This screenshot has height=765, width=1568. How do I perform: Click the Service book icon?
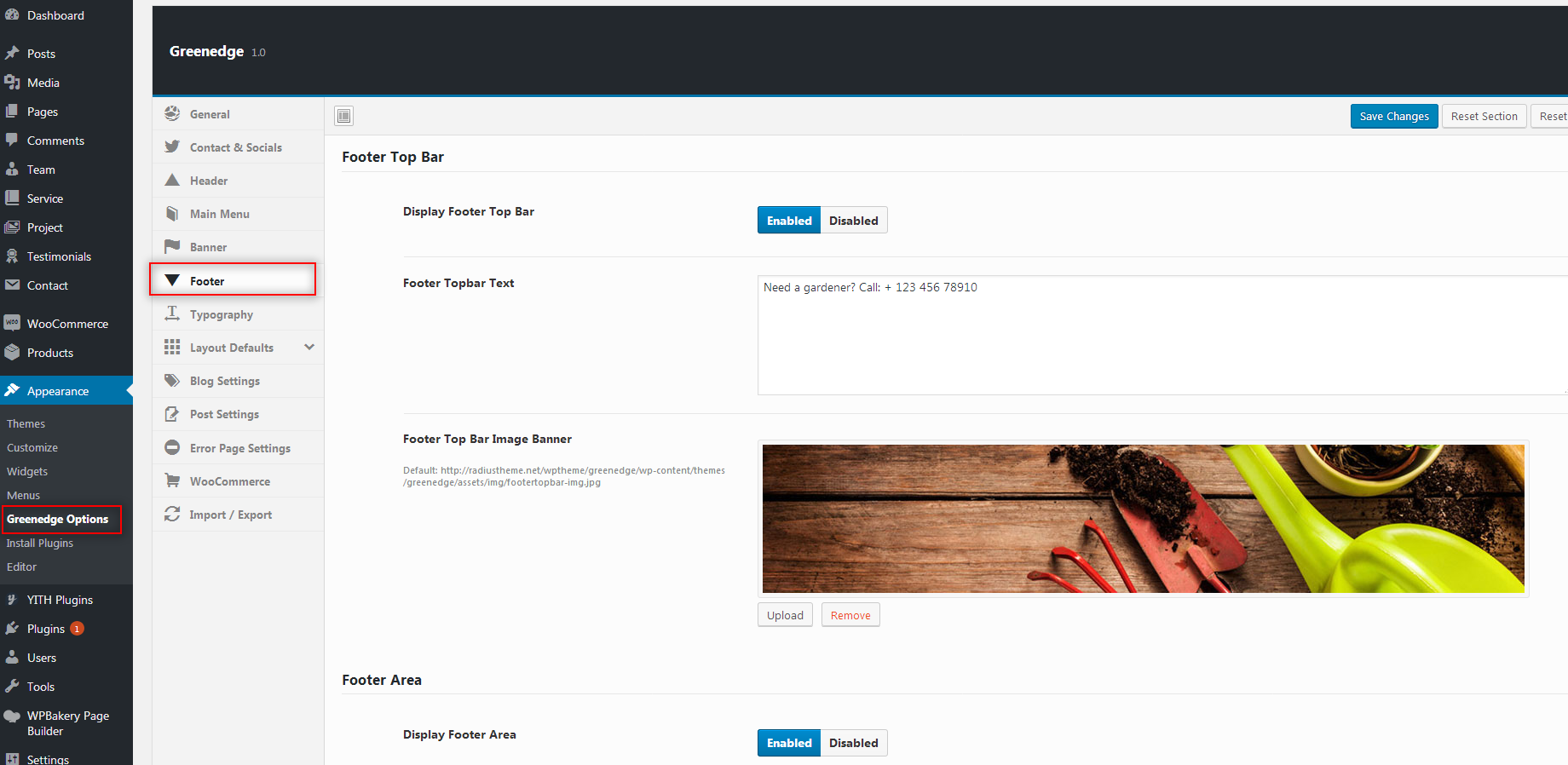(x=12, y=198)
